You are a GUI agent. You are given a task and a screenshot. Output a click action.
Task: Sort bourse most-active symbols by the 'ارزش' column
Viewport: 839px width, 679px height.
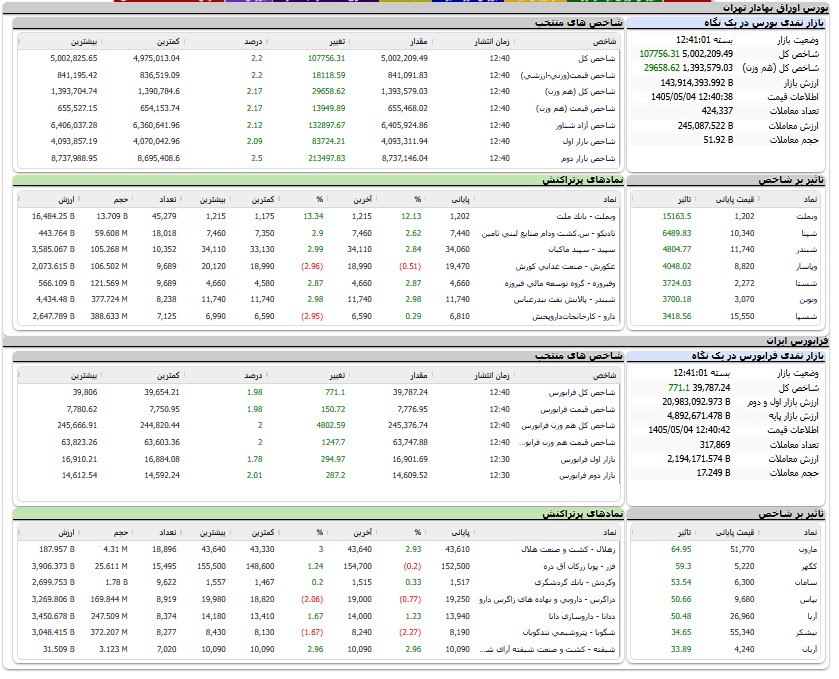click(x=67, y=200)
